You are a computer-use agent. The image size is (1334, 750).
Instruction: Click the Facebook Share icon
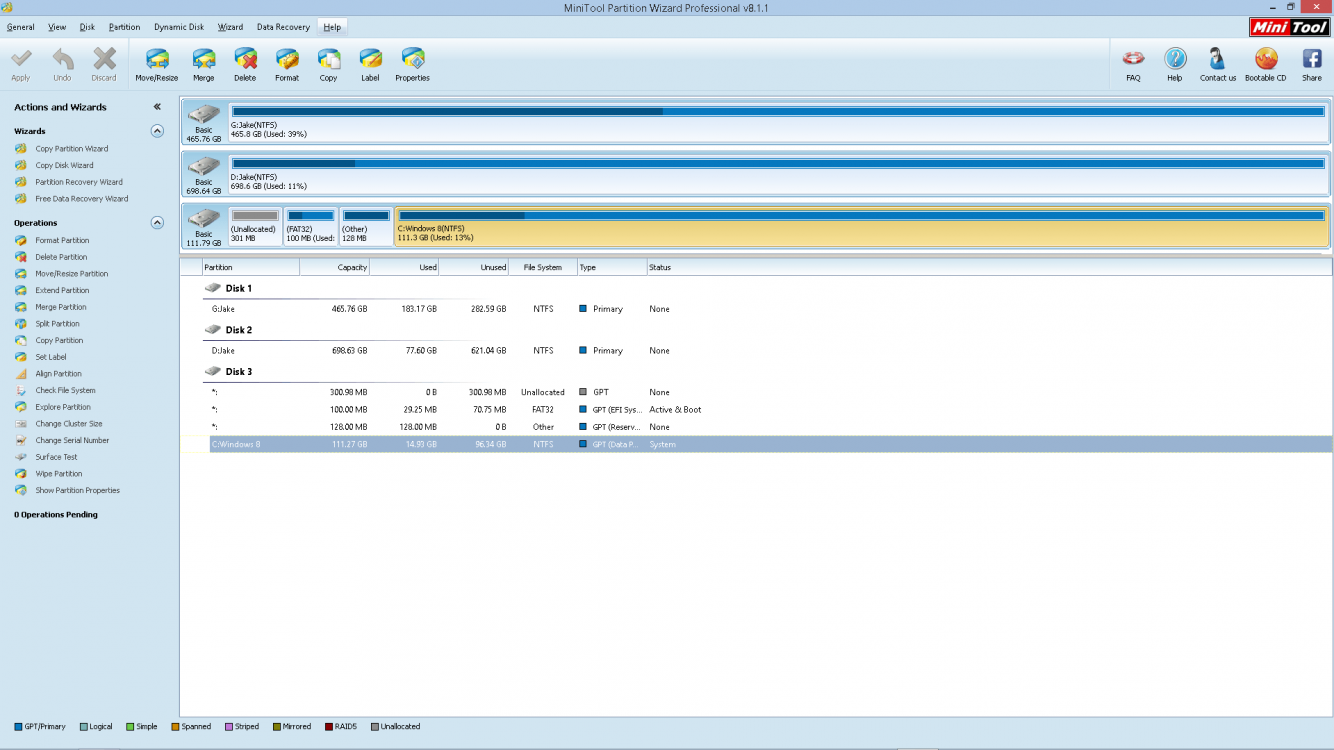tap(1311, 59)
